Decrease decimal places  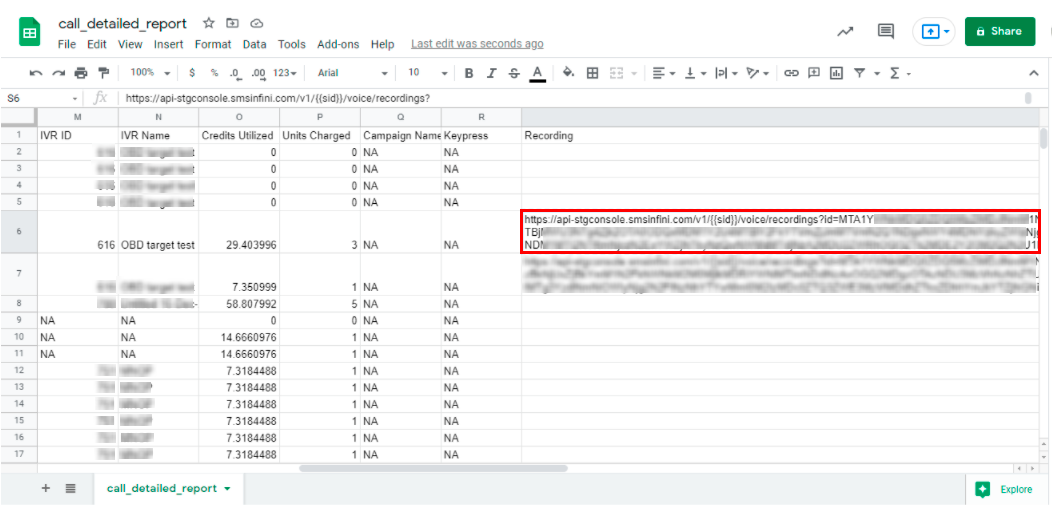(x=235, y=72)
